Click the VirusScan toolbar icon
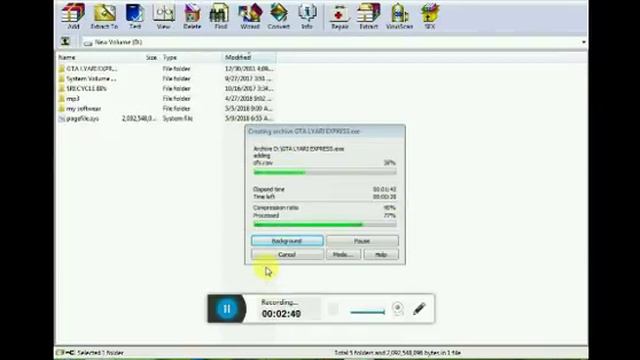The image size is (640, 360). (400, 16)
